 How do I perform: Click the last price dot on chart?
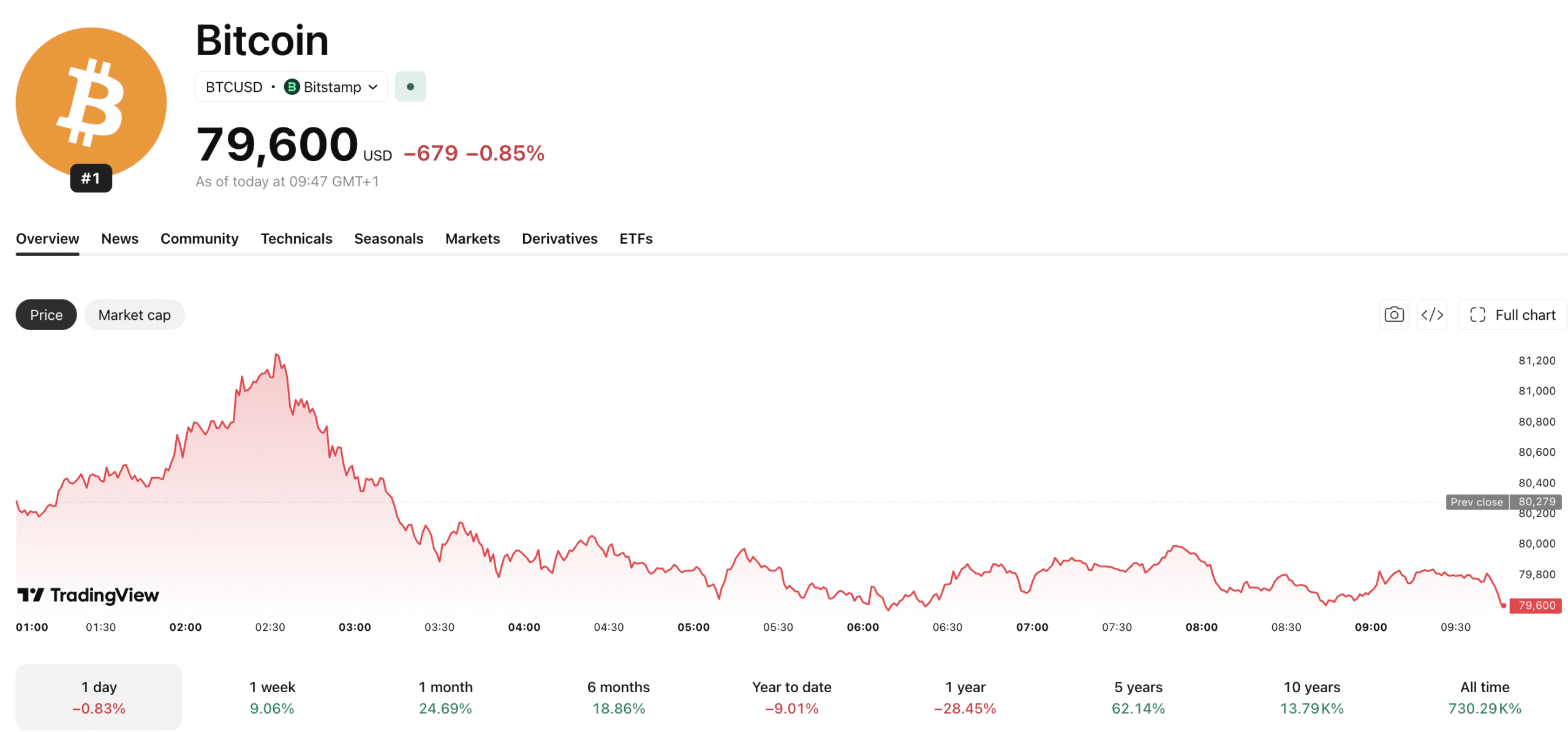click(x=1503, y=605)
